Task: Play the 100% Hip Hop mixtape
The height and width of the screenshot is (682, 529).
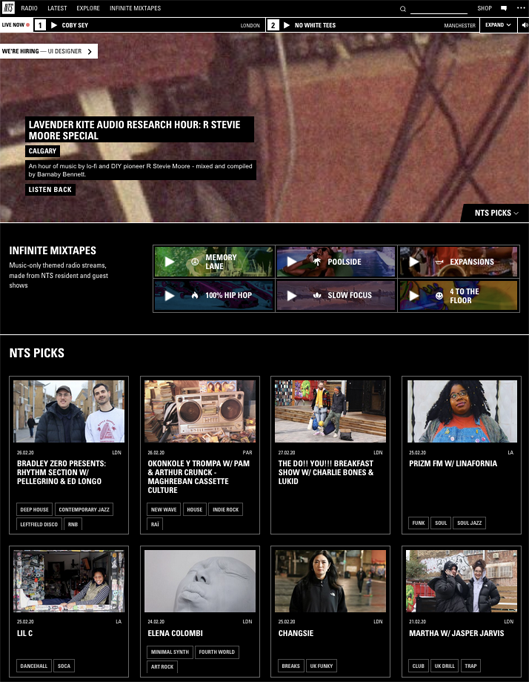Action: 170,296
